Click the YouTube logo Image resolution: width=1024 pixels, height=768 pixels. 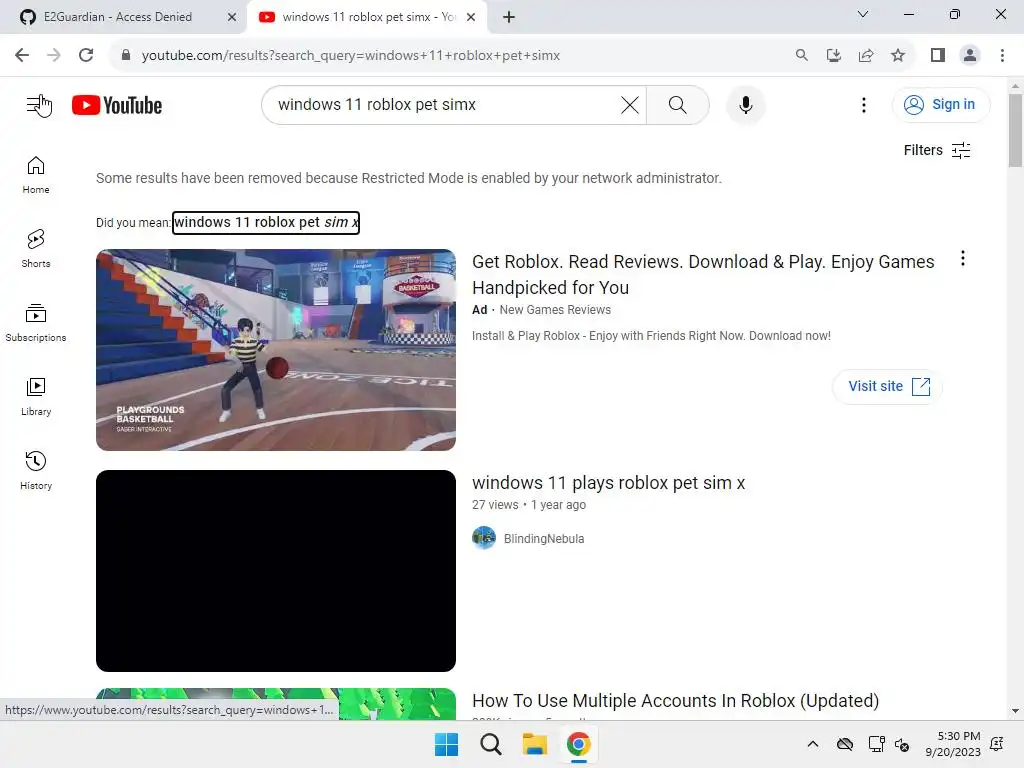[117, 105]
